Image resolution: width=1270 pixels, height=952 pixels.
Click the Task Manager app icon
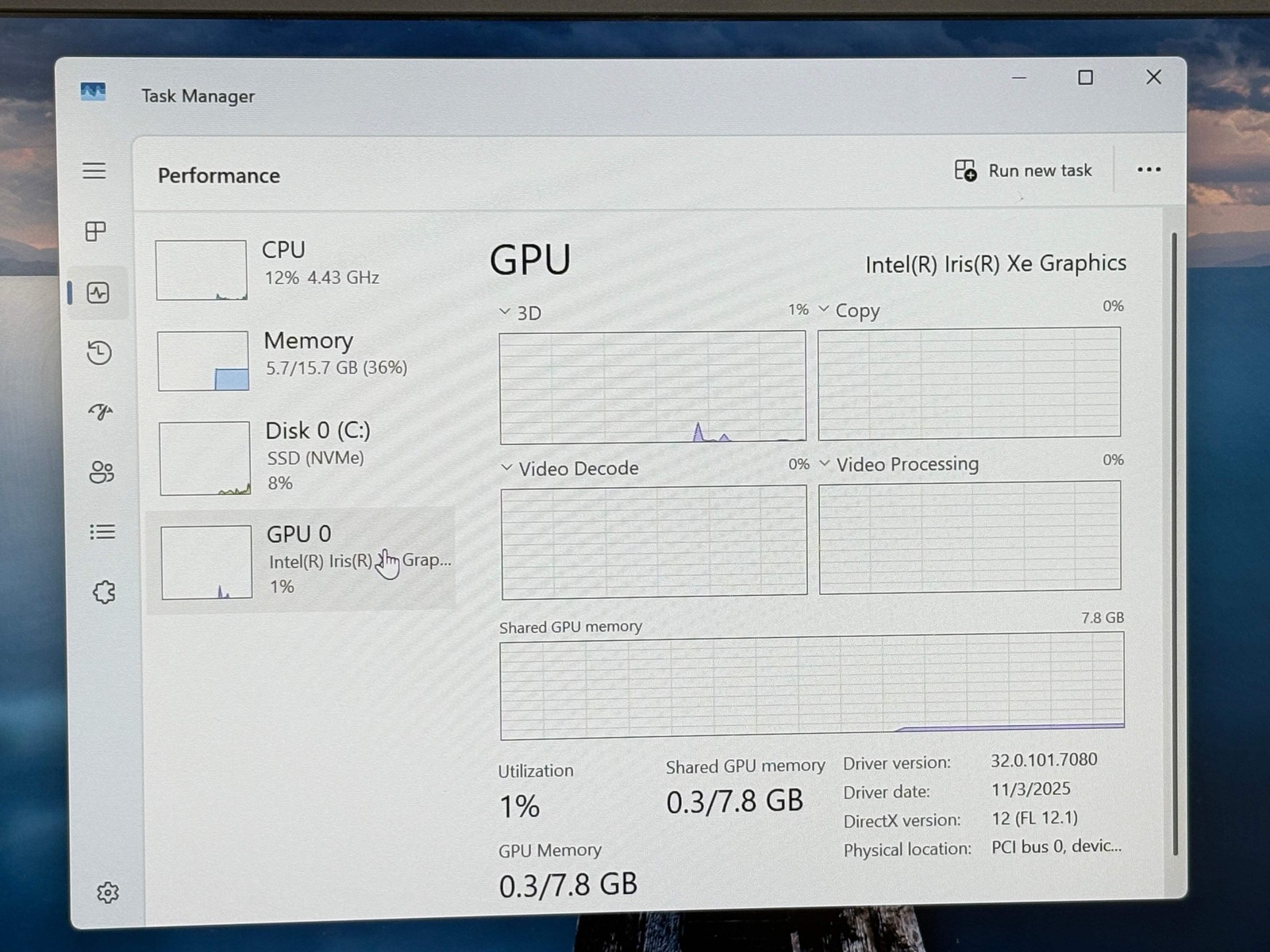pos(93,92)
